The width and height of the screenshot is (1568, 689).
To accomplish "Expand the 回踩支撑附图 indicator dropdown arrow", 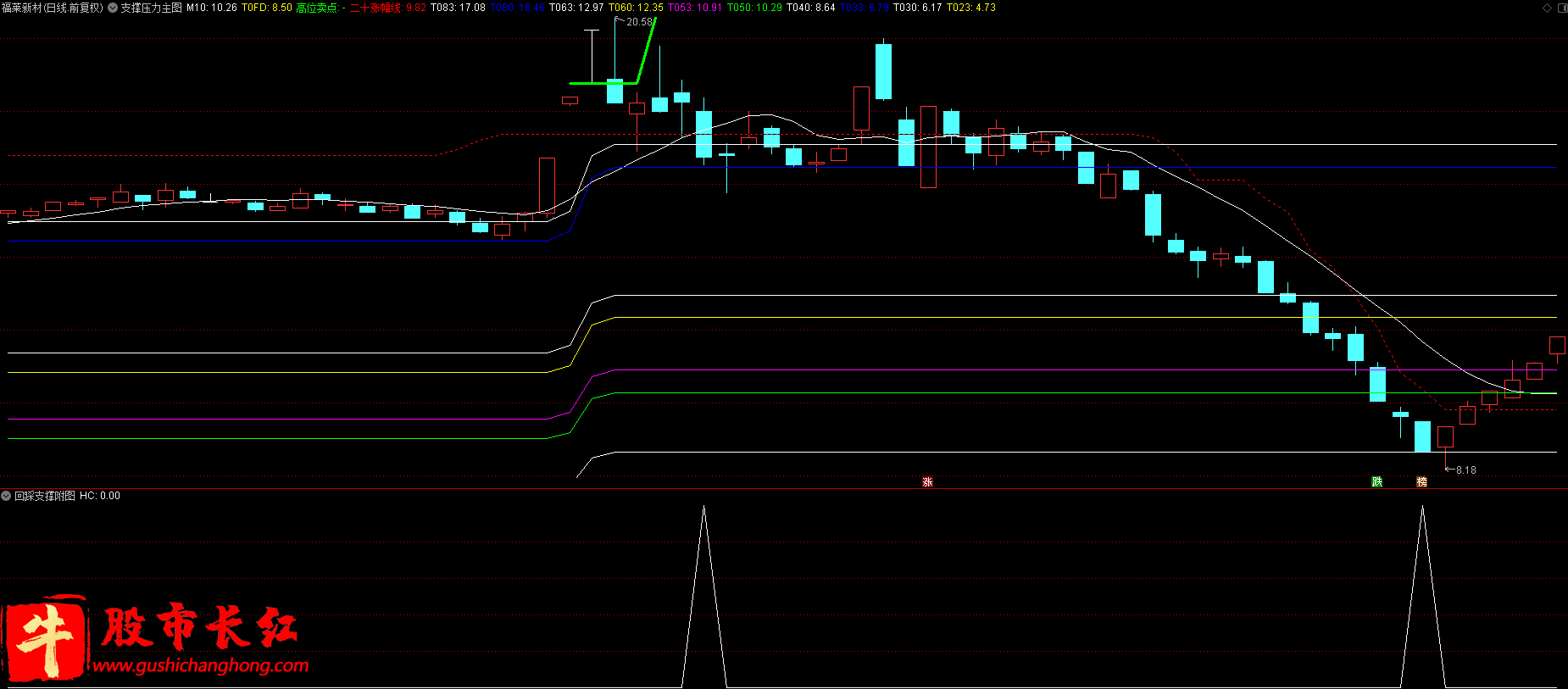I will [x=6, y=496].
